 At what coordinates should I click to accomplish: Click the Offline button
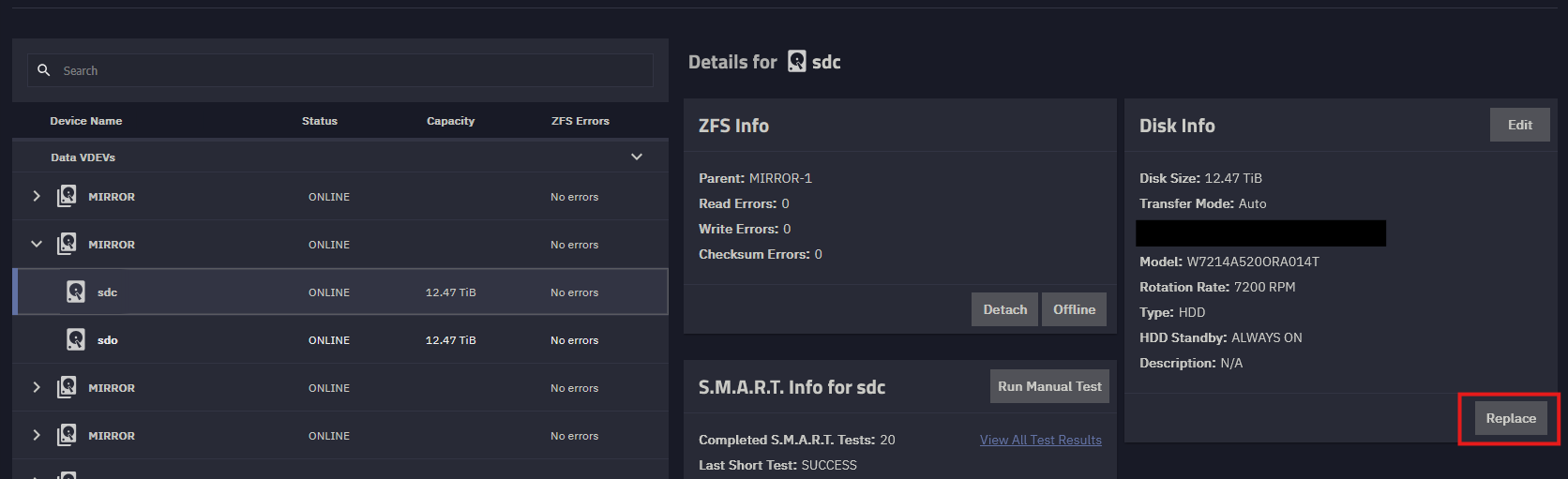click(x=1074, y=309)
